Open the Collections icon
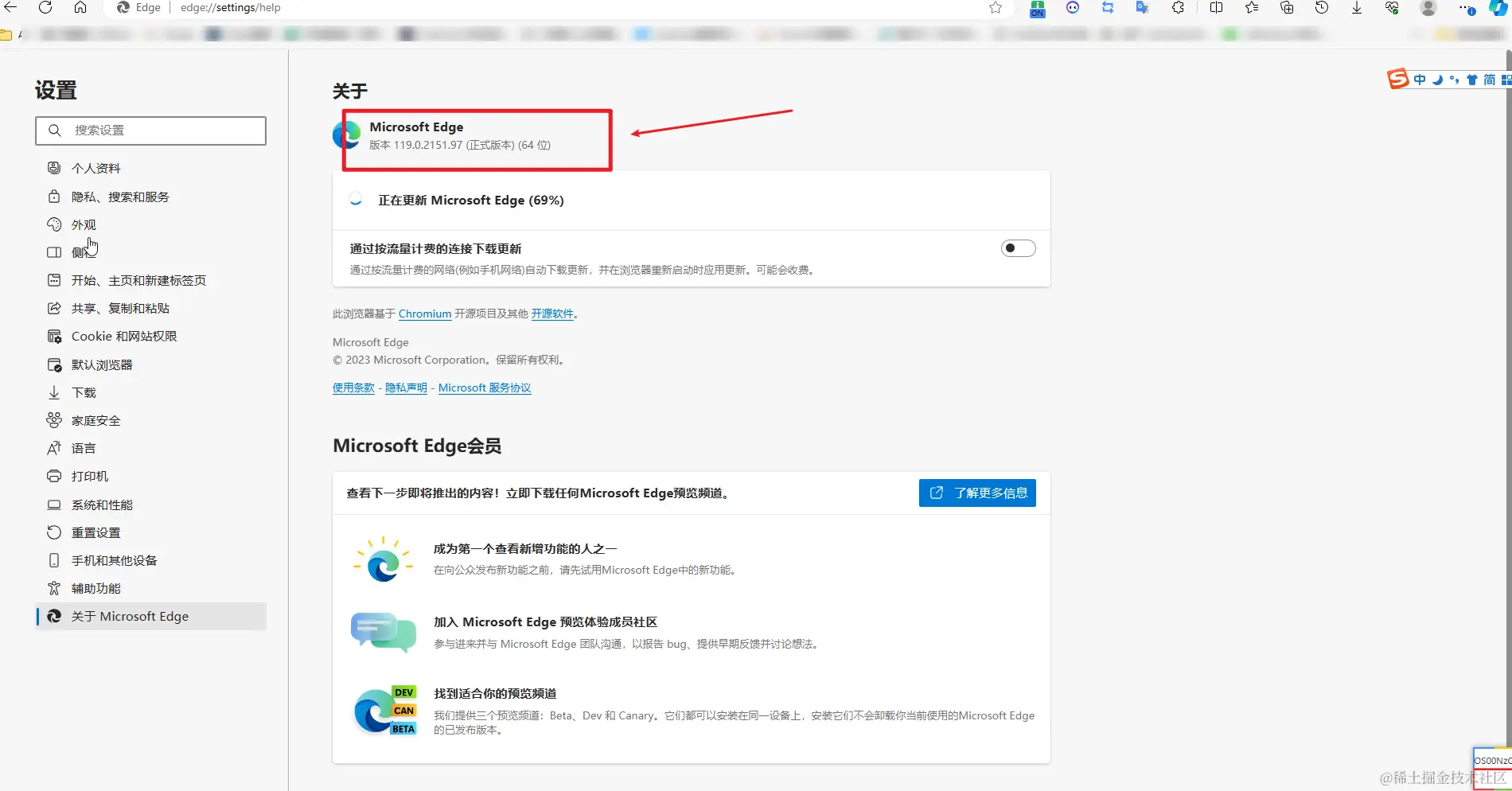 click(1287, 7)
